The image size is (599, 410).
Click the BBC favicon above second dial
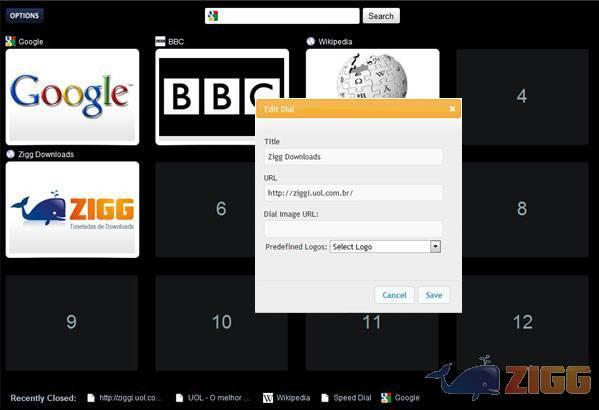[x=160, y=41]
